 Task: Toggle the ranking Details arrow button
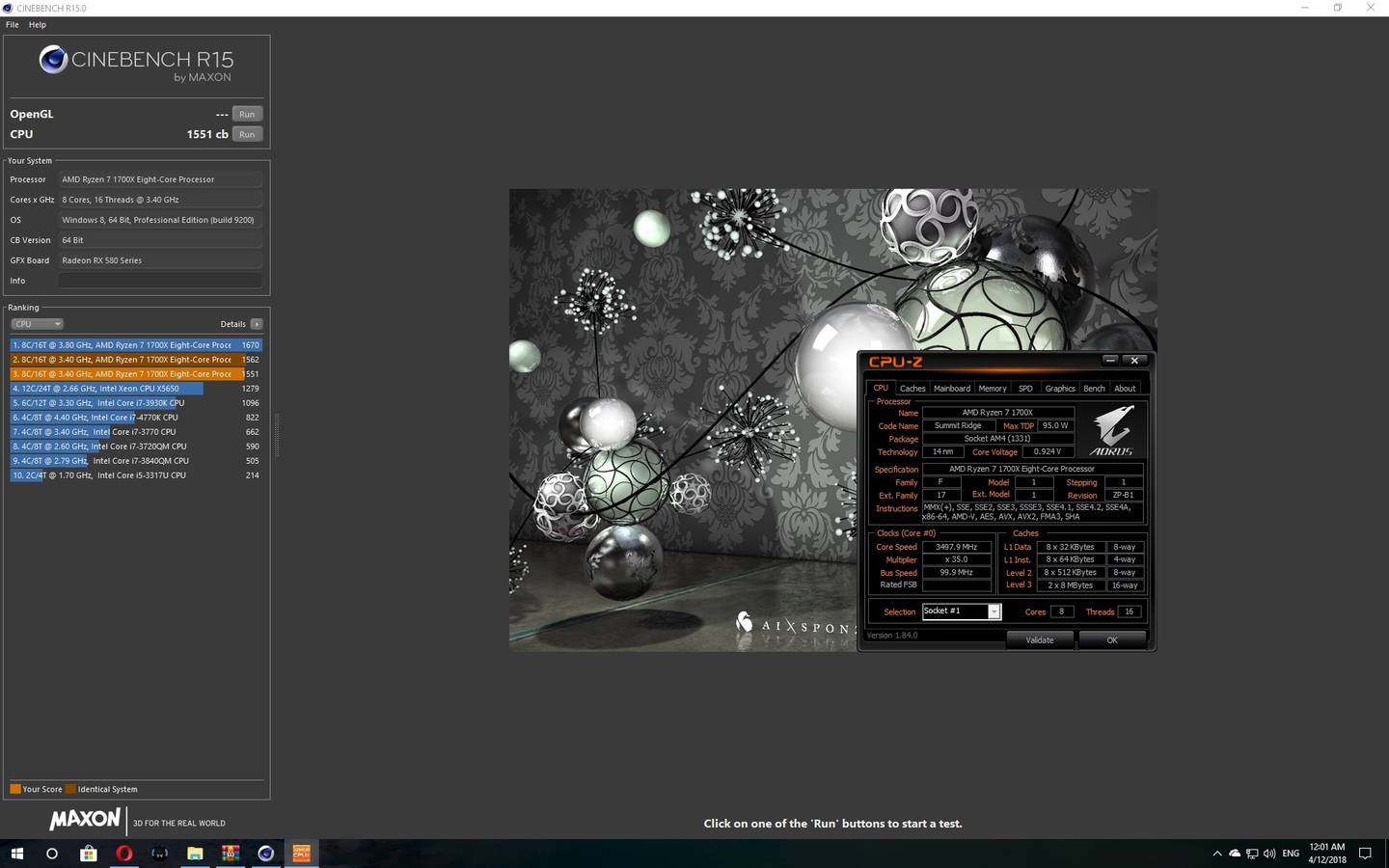pos(257,324)
